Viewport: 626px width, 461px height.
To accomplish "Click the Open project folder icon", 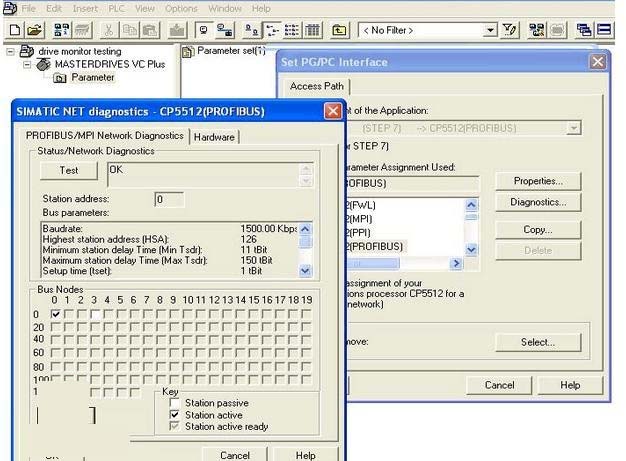I will coord(35,30).
